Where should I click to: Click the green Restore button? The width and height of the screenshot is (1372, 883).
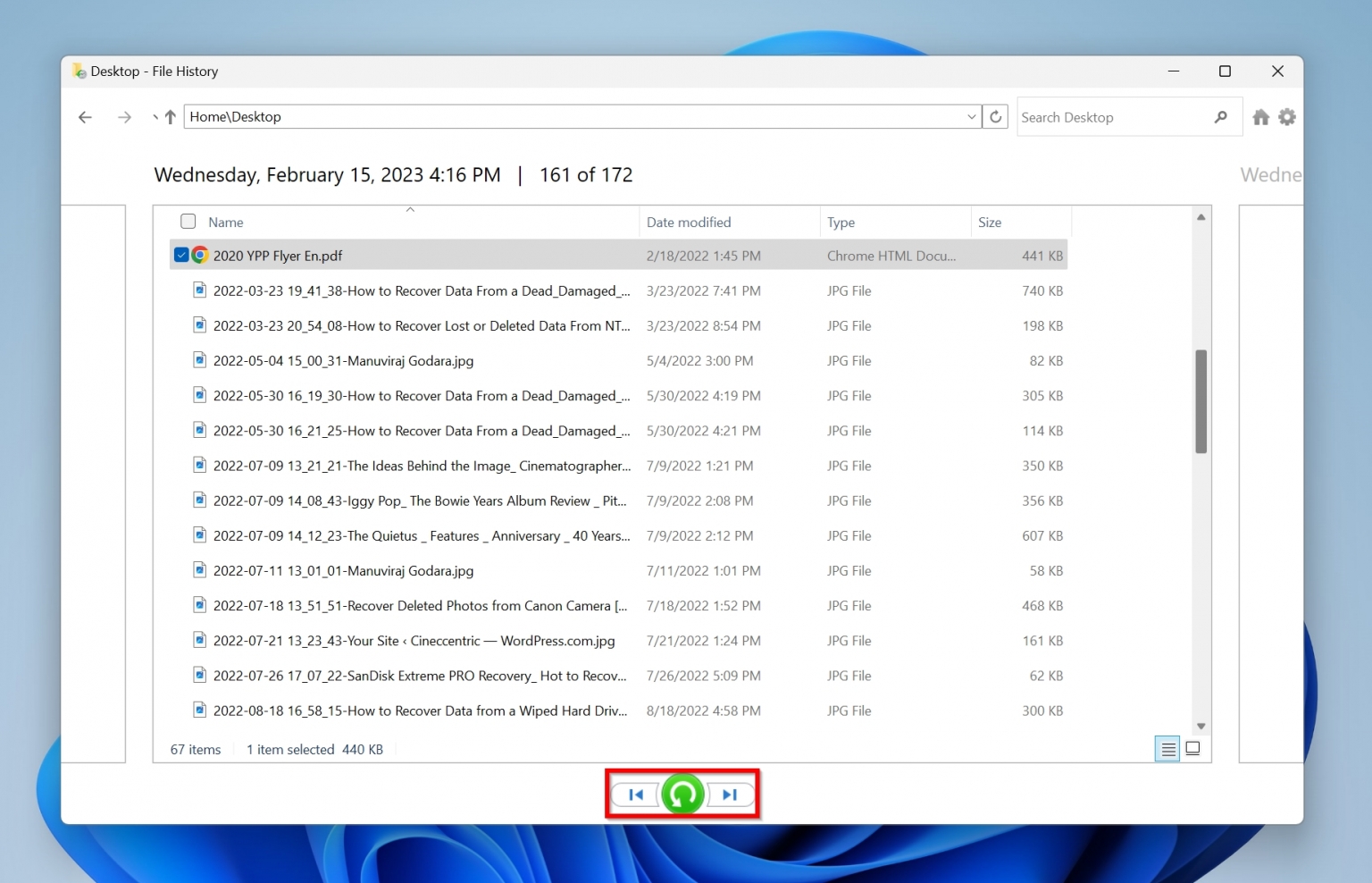682,794
